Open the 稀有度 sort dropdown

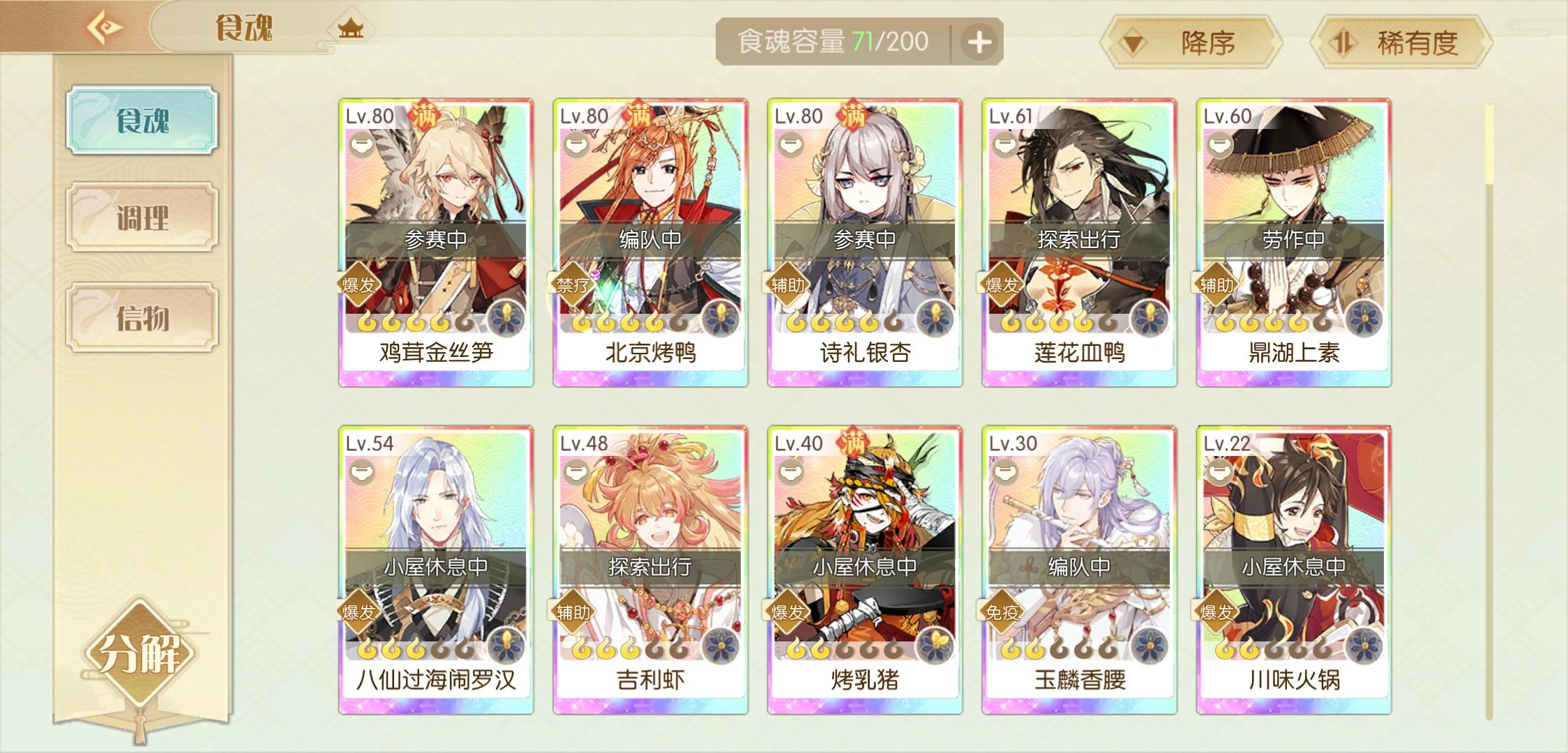[1401, 43]
